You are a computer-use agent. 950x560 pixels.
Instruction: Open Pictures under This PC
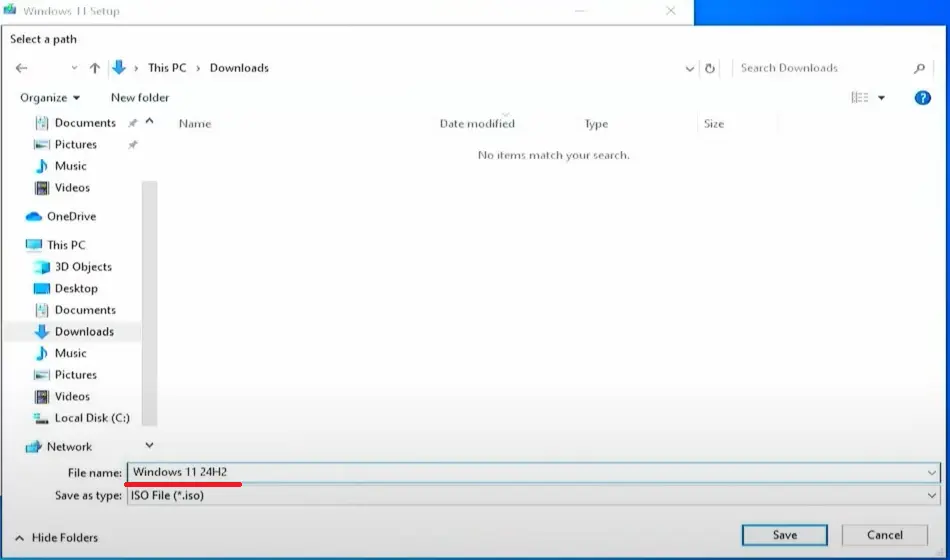pyautogui.click(x=76, y=375)
